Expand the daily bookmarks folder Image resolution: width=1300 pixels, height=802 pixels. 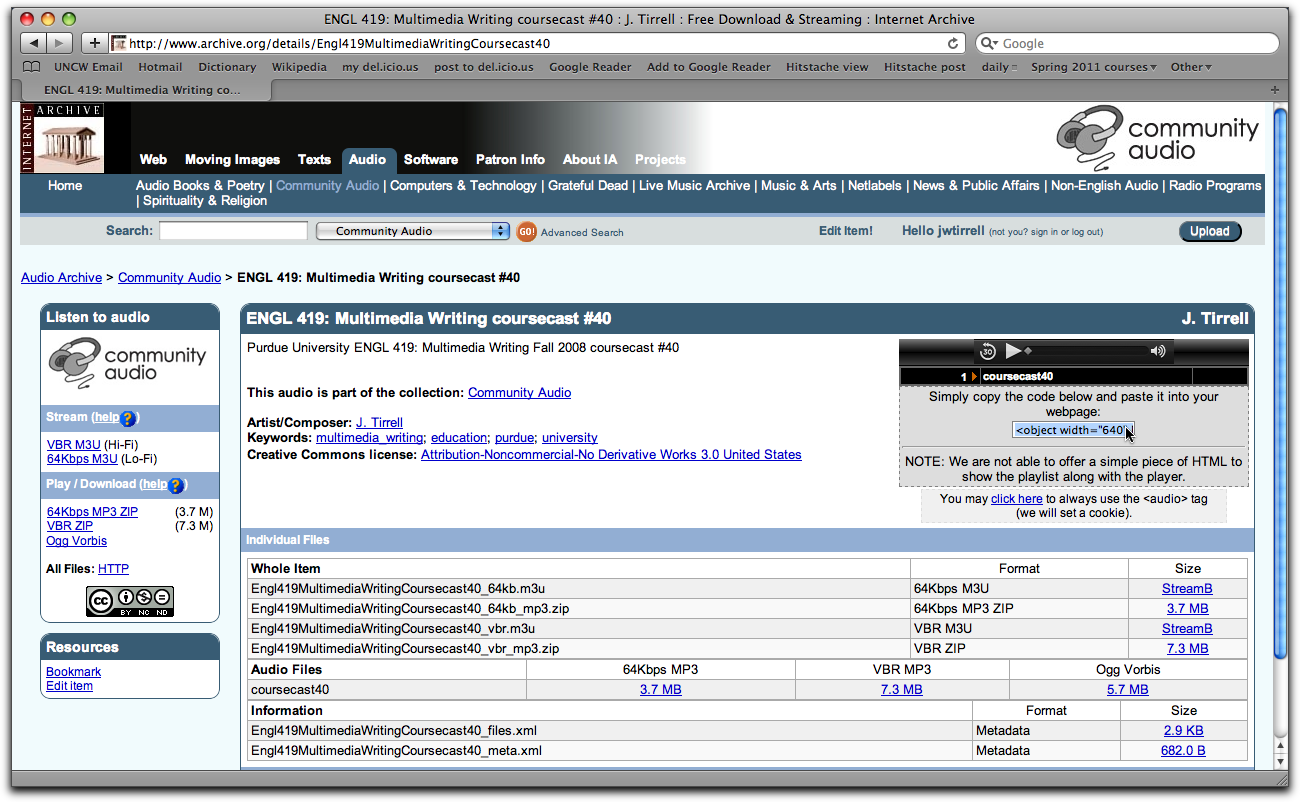(x=999, y=67)
